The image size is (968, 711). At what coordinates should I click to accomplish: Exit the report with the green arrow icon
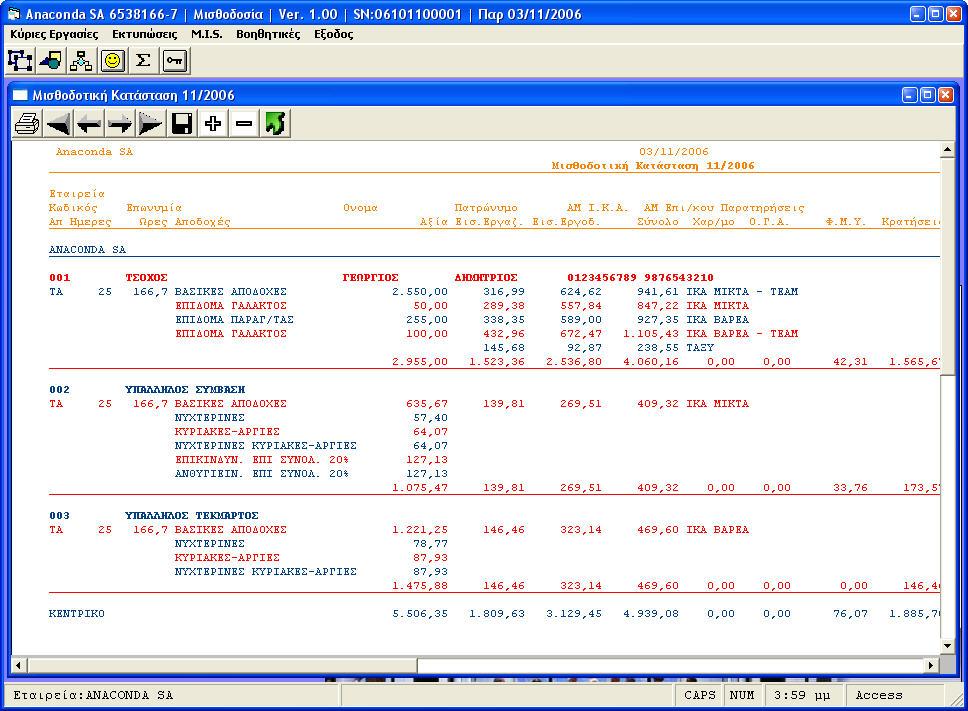pos(275,124)
